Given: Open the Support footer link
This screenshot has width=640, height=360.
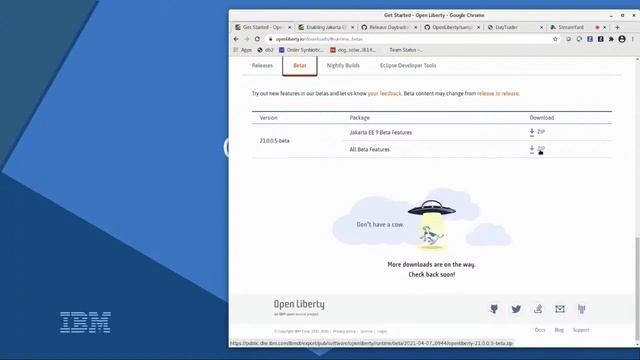Looking at the screenshot, I should point(581,330).
